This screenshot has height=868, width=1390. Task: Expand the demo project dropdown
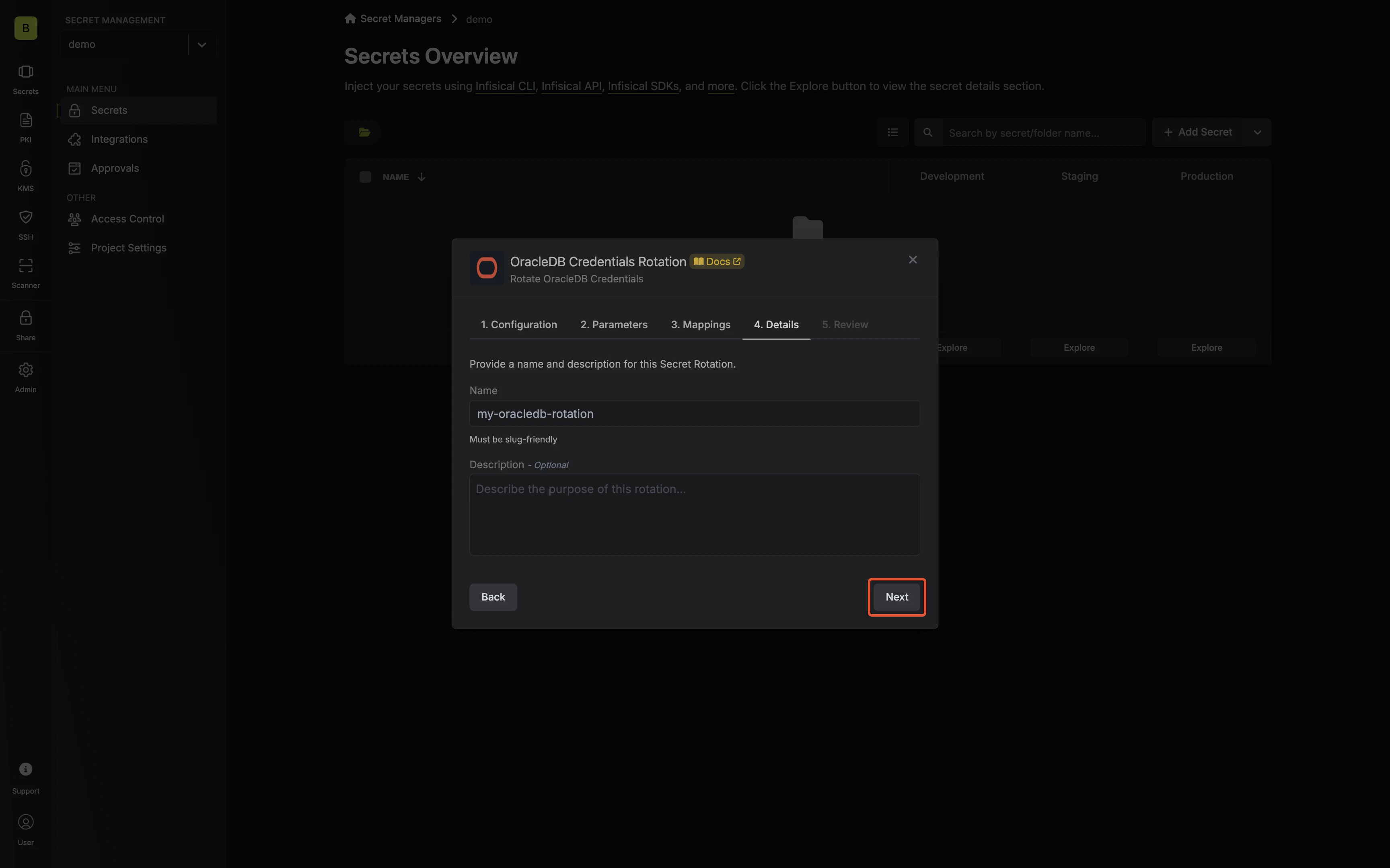coord(202,45)
